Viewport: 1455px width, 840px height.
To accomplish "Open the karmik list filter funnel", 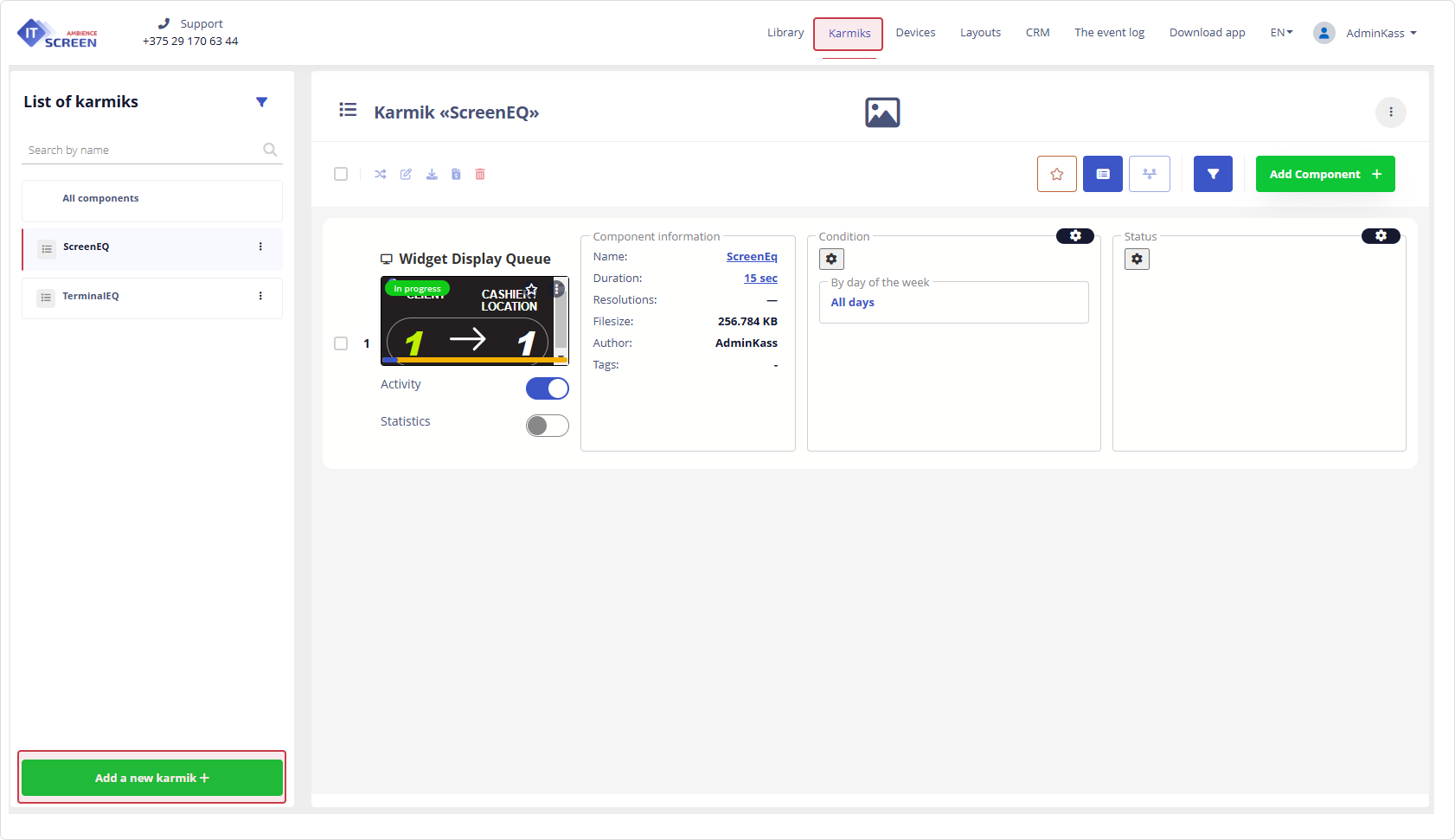I will click(262, 102).
